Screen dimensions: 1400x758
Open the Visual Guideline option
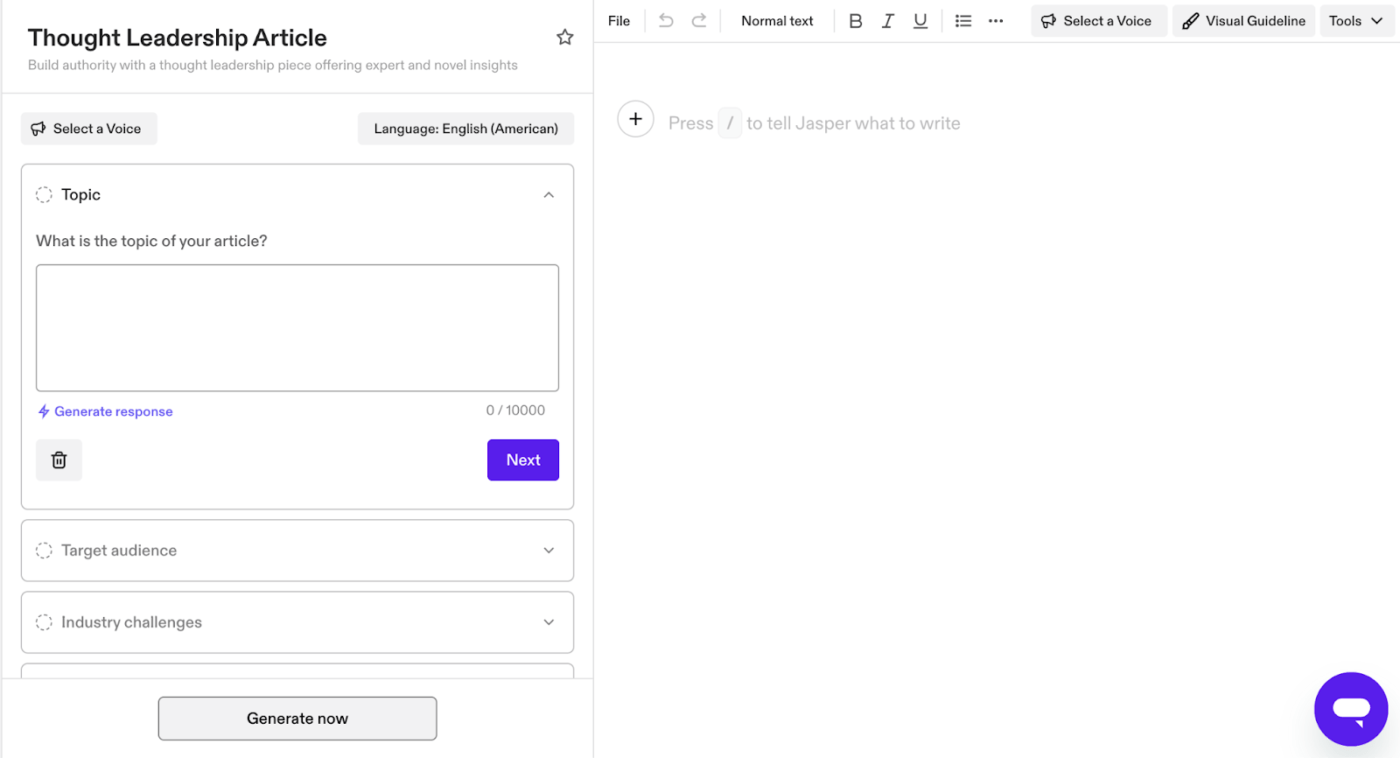point(1244,21)
